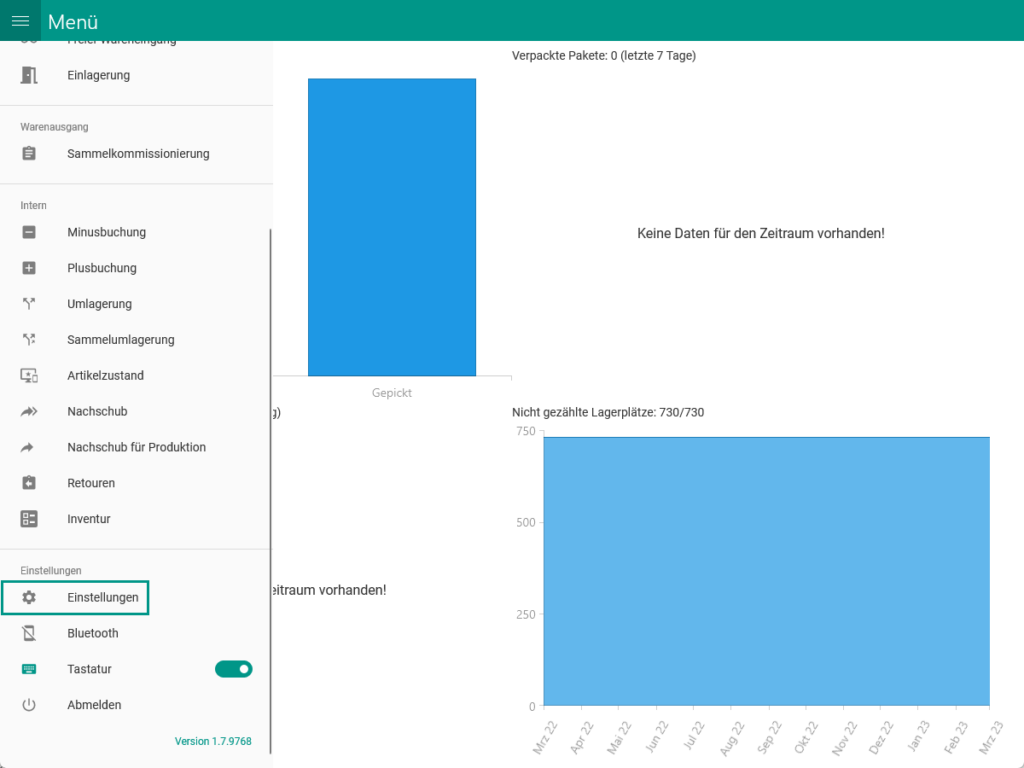Select the Einlagerung storage icon
Screen dimensions: 1024x768
29,75
